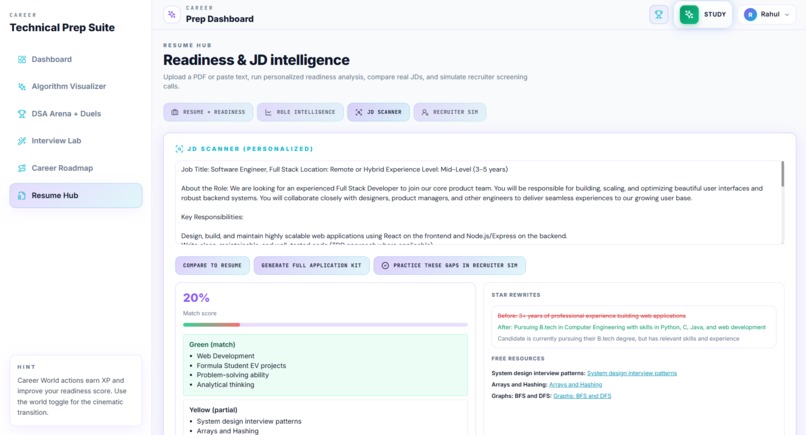Click the scanner icon beside JD Scanner heading

point(179,149)
